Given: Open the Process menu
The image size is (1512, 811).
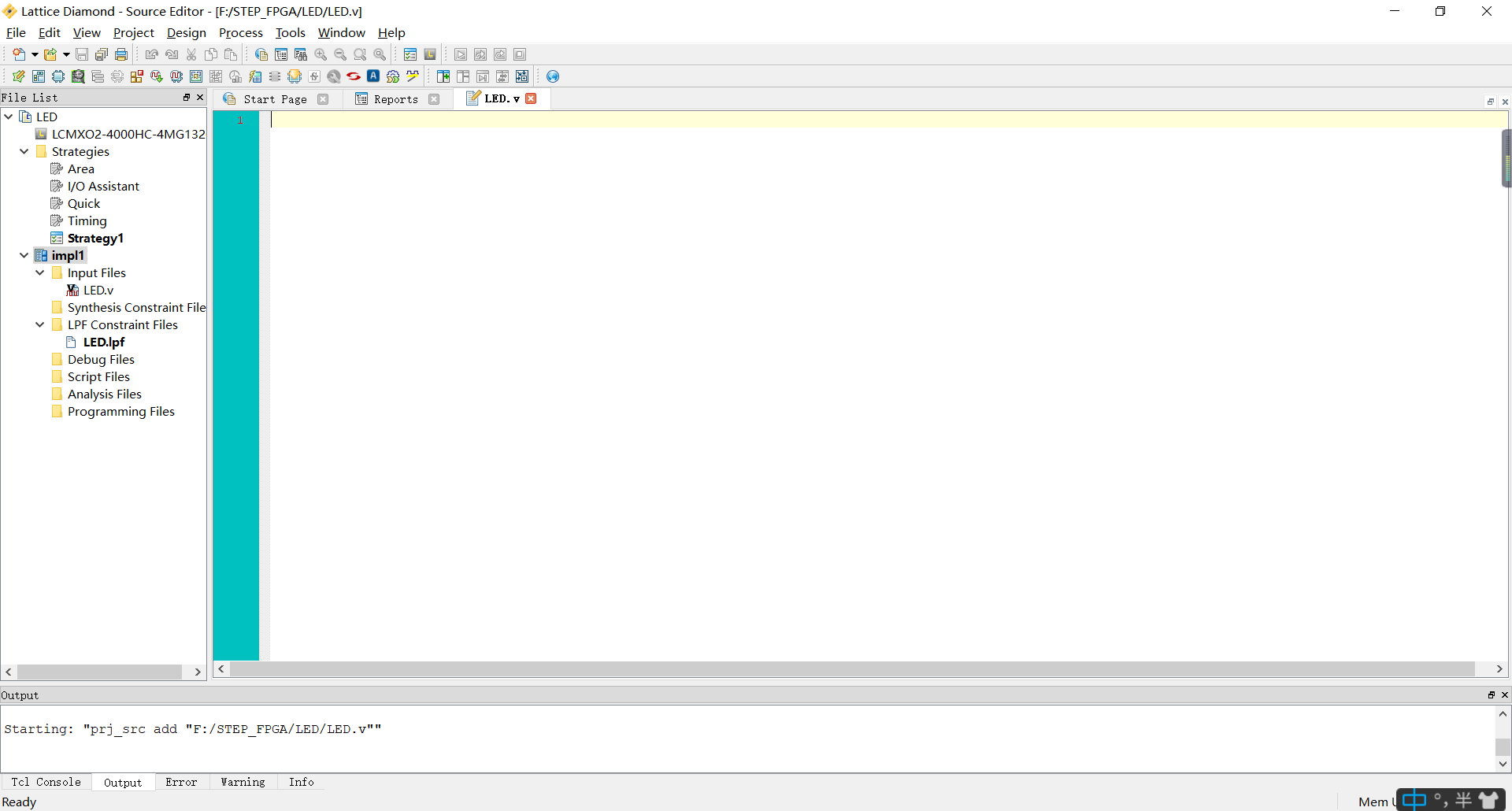Looking at the screenshot, I should tap(240, 33).
